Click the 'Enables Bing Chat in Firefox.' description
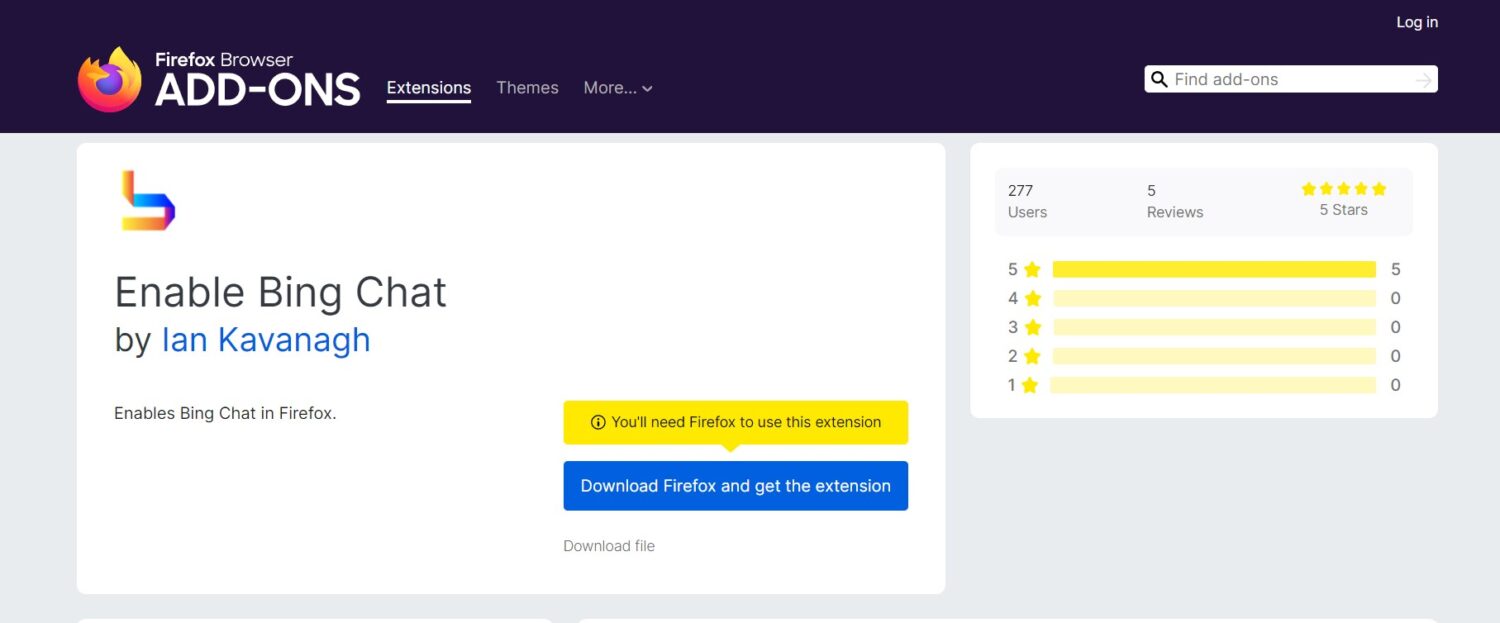Viewport: 1500px width, 623px height. point(225,413)
